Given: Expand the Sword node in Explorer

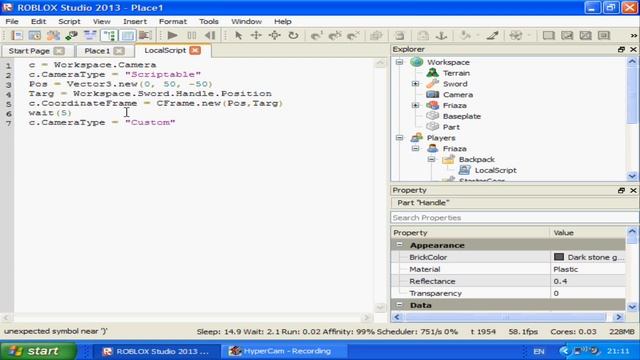Looking at the screenshot, I should (415, 84).
